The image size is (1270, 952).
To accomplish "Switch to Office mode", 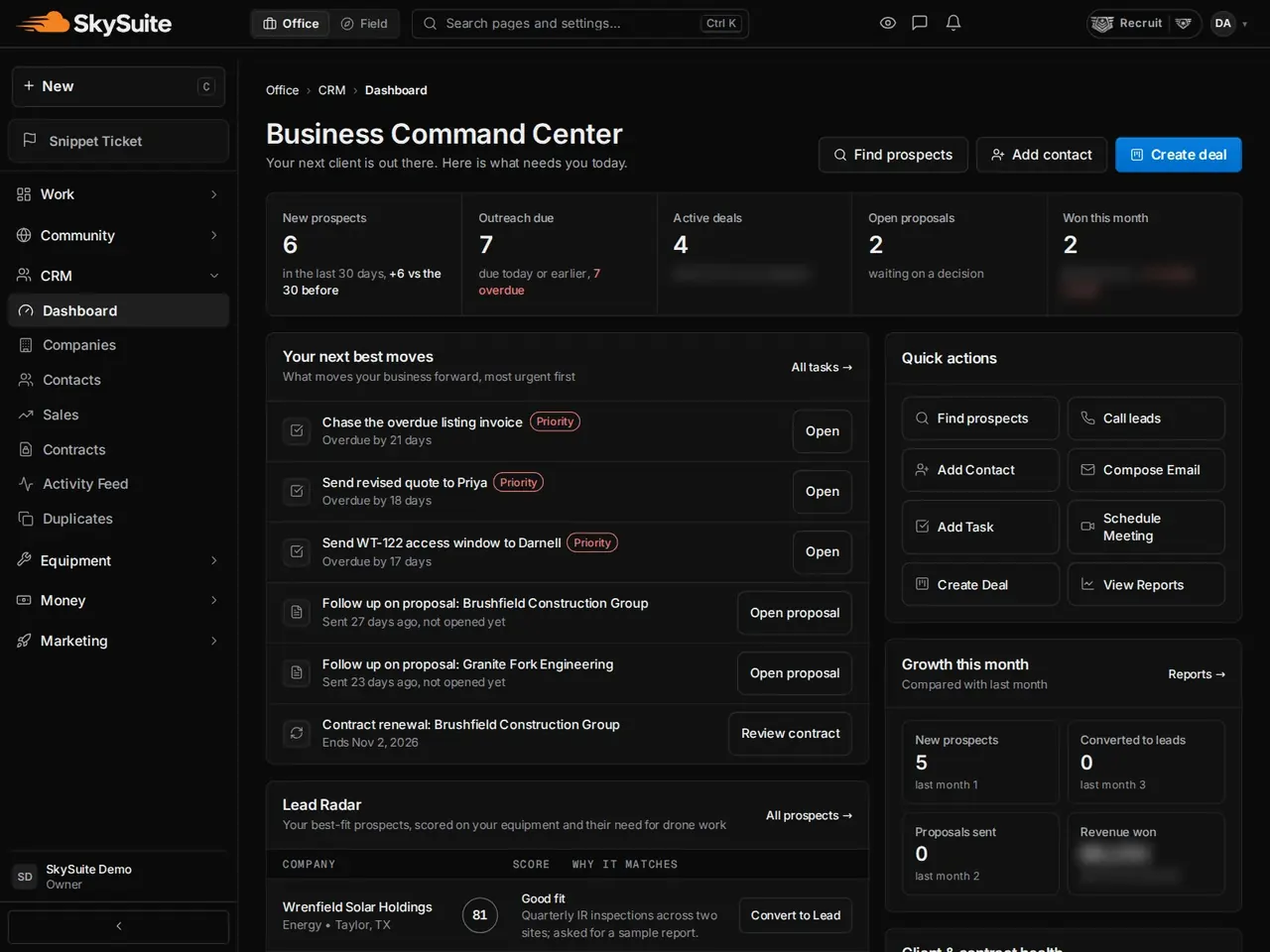I will point(291,23).
